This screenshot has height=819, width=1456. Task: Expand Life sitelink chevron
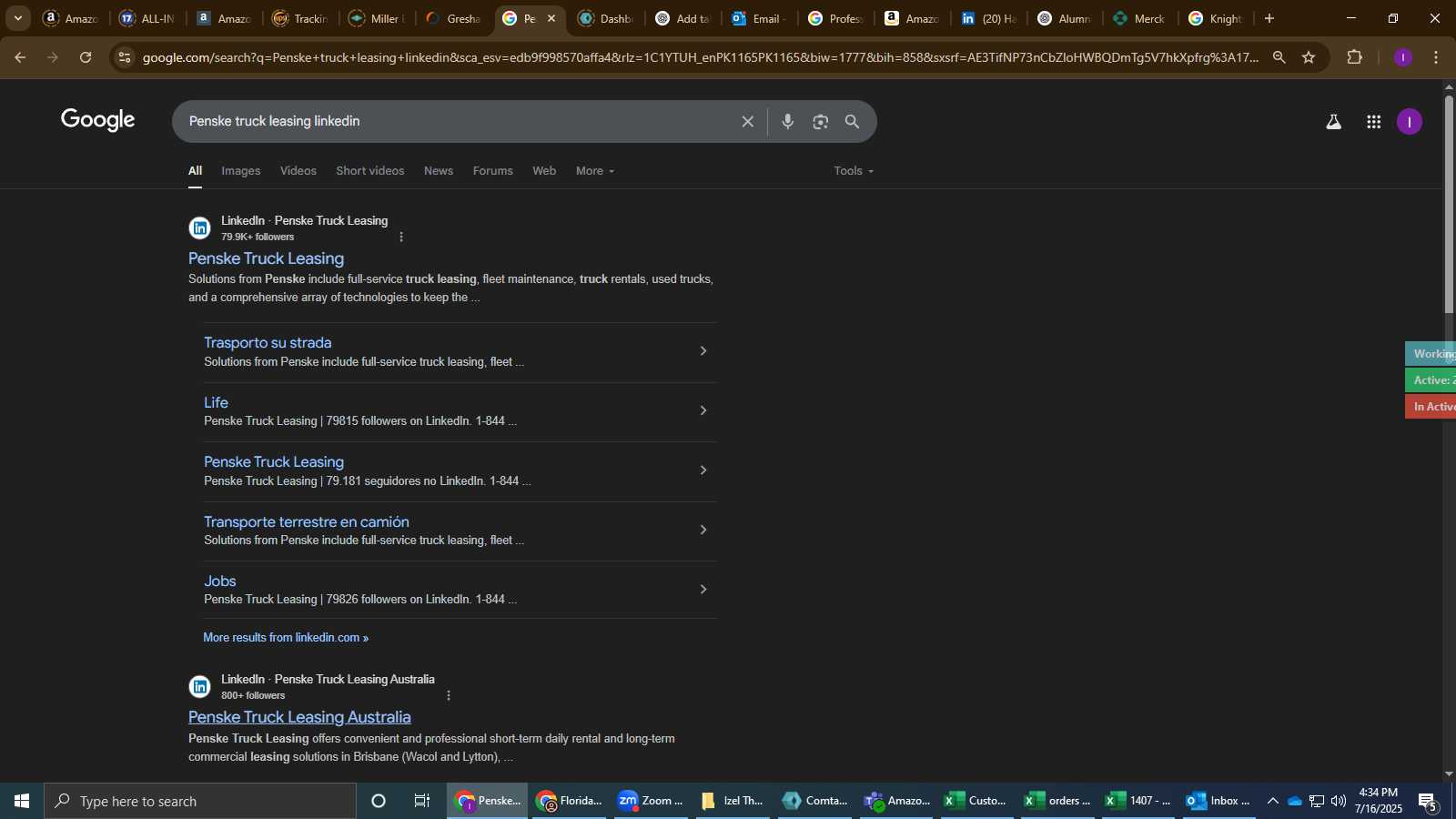tap(703, 410)
